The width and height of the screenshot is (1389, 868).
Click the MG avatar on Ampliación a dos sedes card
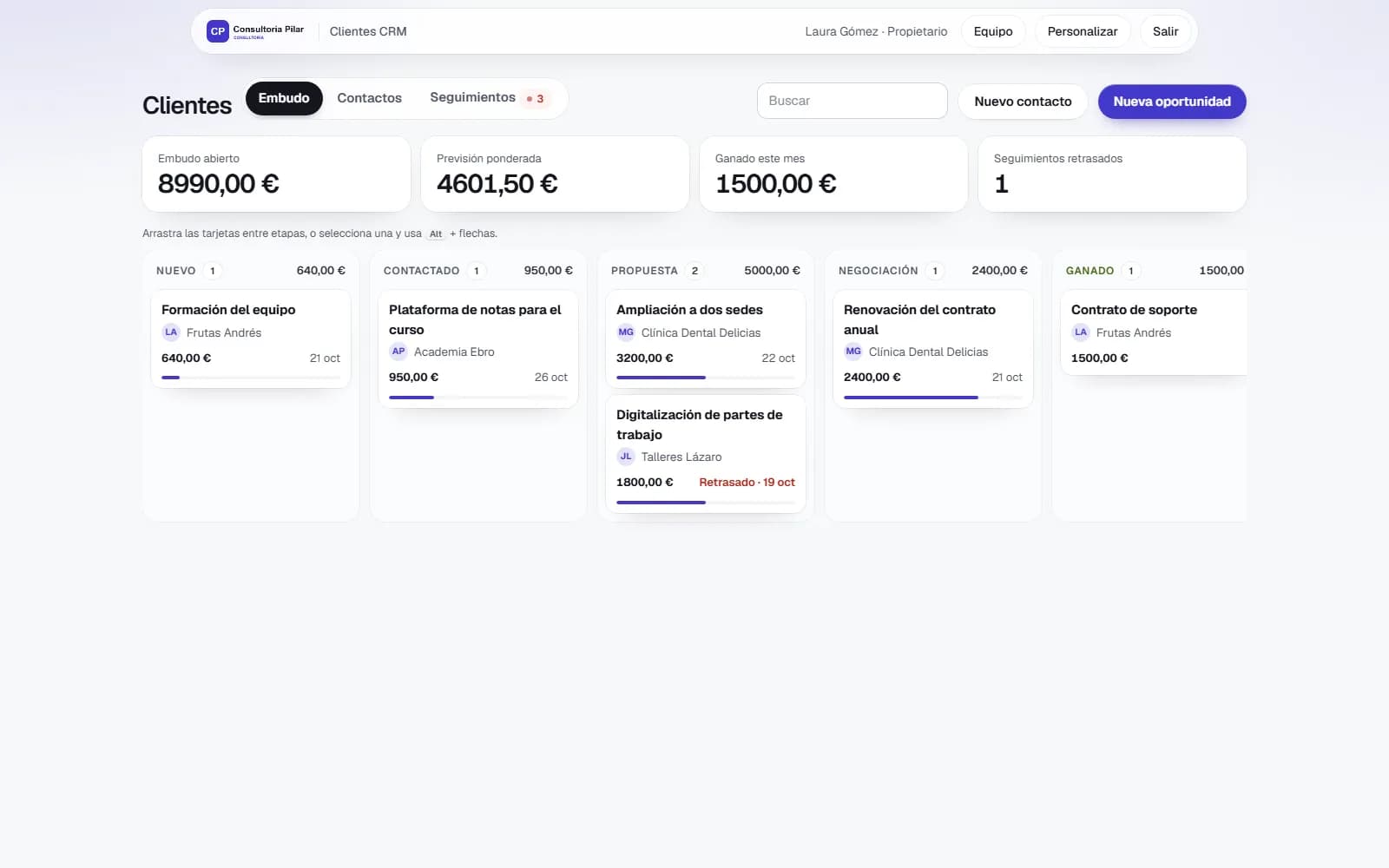(626, 332)
